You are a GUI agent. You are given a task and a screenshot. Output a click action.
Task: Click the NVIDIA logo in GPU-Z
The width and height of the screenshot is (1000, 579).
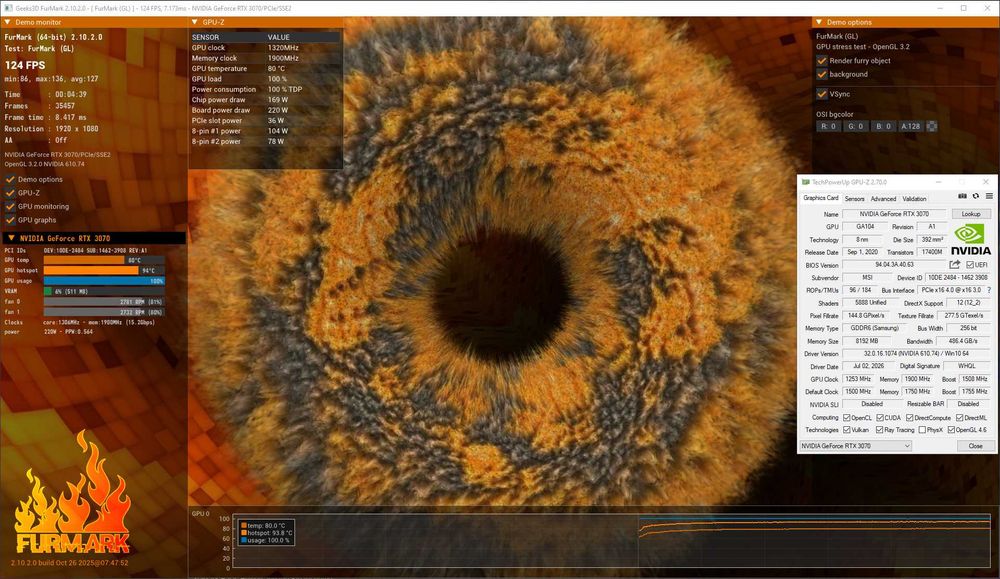click(x=971, y=240)
